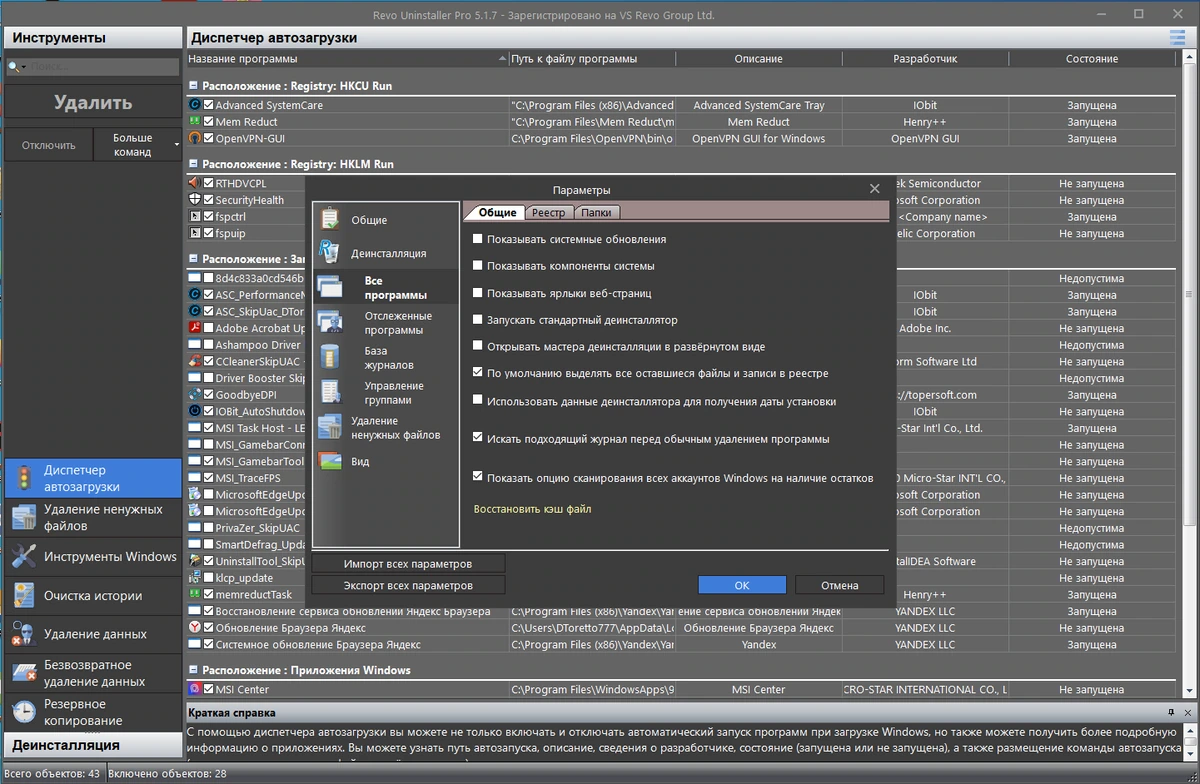Pin the Краткая справка panel
This screenshot has height=784, width=1200.
click(1171, 712)
